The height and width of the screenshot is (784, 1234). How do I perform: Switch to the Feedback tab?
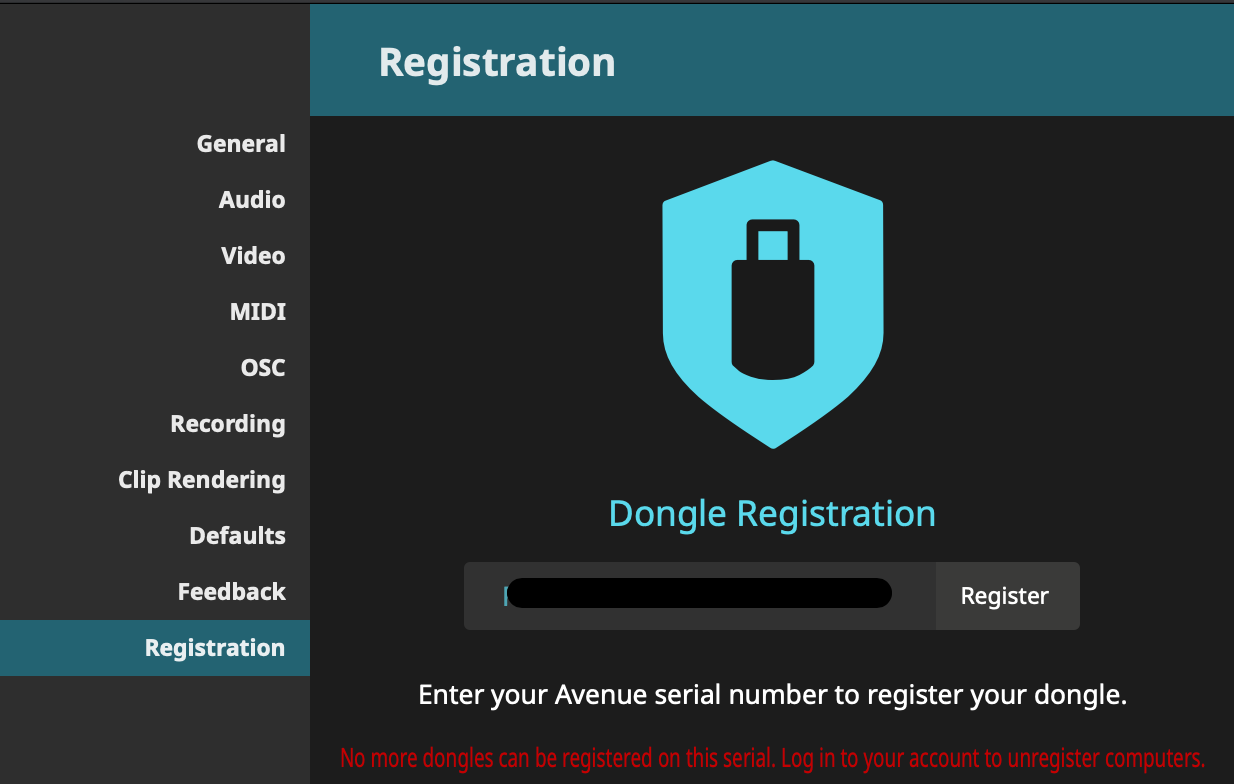pos(232,592)
